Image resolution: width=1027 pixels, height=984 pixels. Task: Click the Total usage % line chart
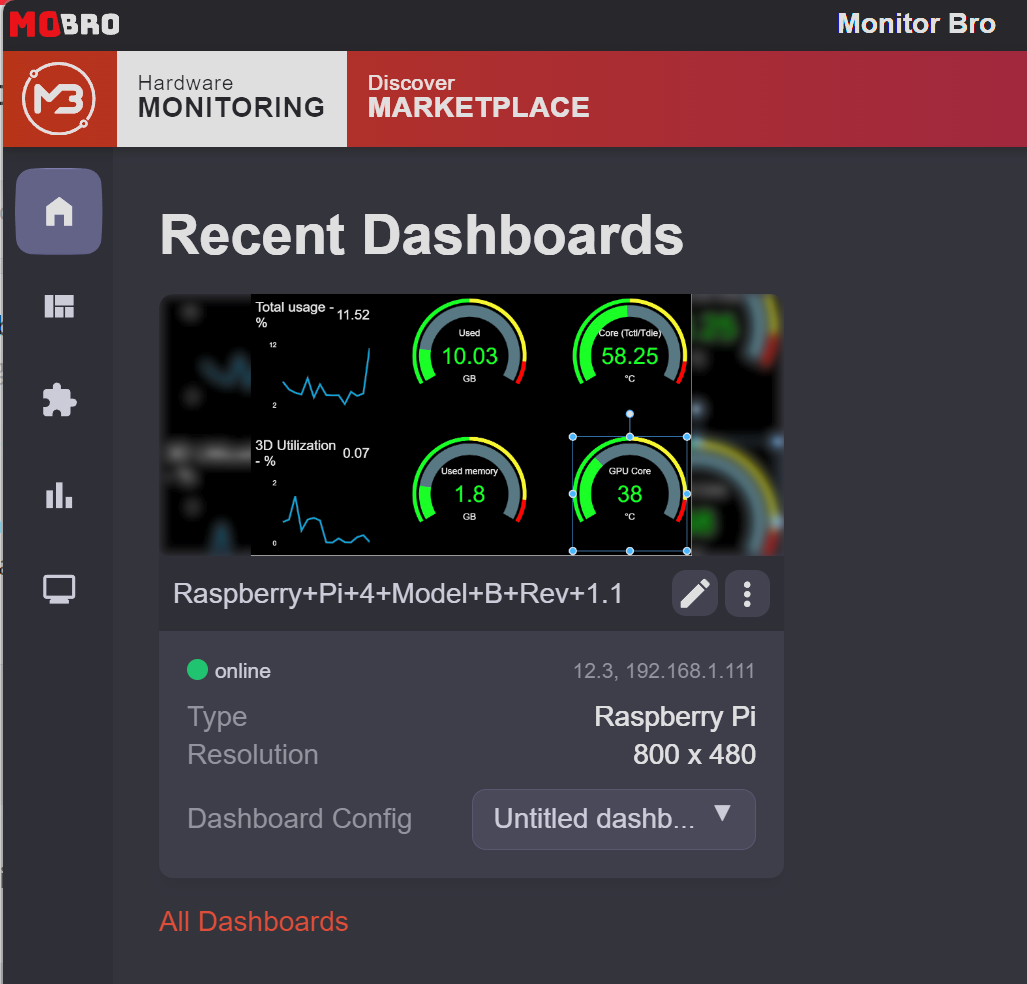pyautogui.click(x=314, y=354)
